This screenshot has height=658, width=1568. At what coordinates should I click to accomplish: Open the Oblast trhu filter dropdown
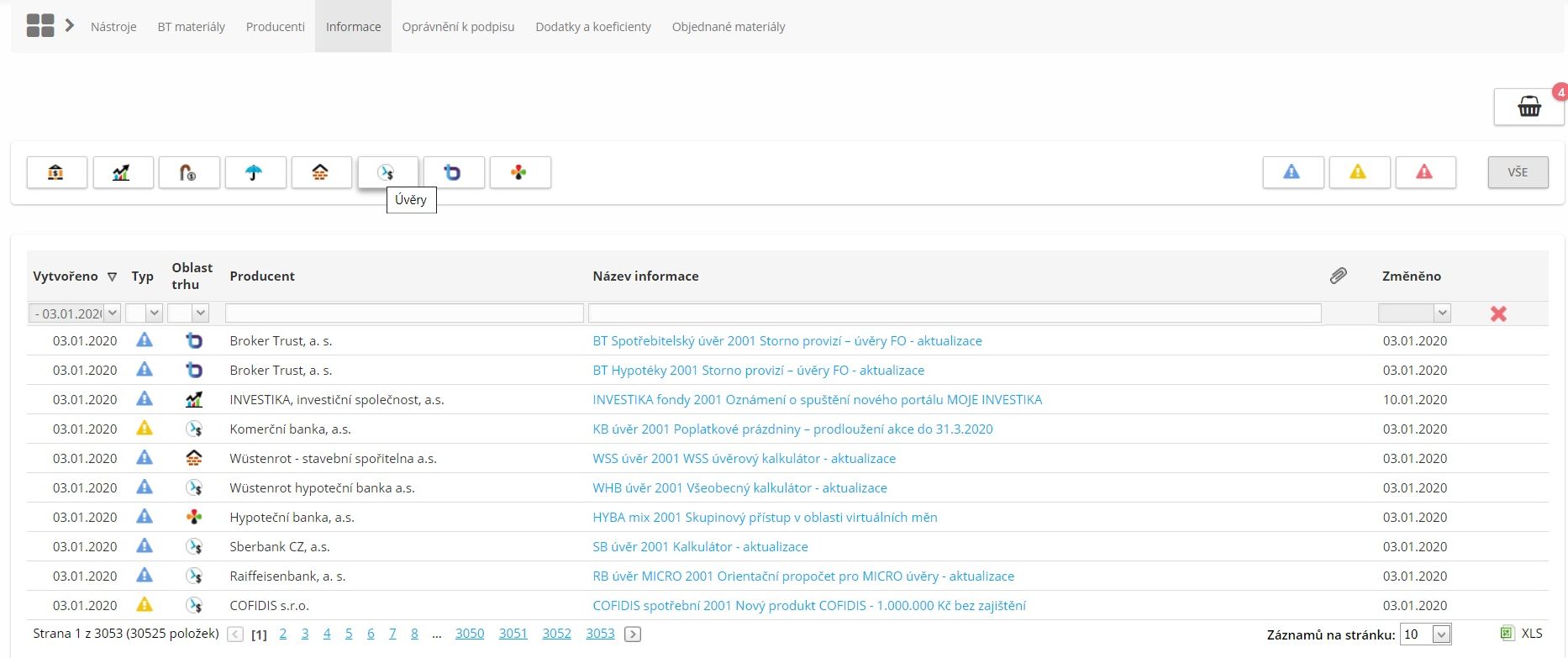coord(200,313)
